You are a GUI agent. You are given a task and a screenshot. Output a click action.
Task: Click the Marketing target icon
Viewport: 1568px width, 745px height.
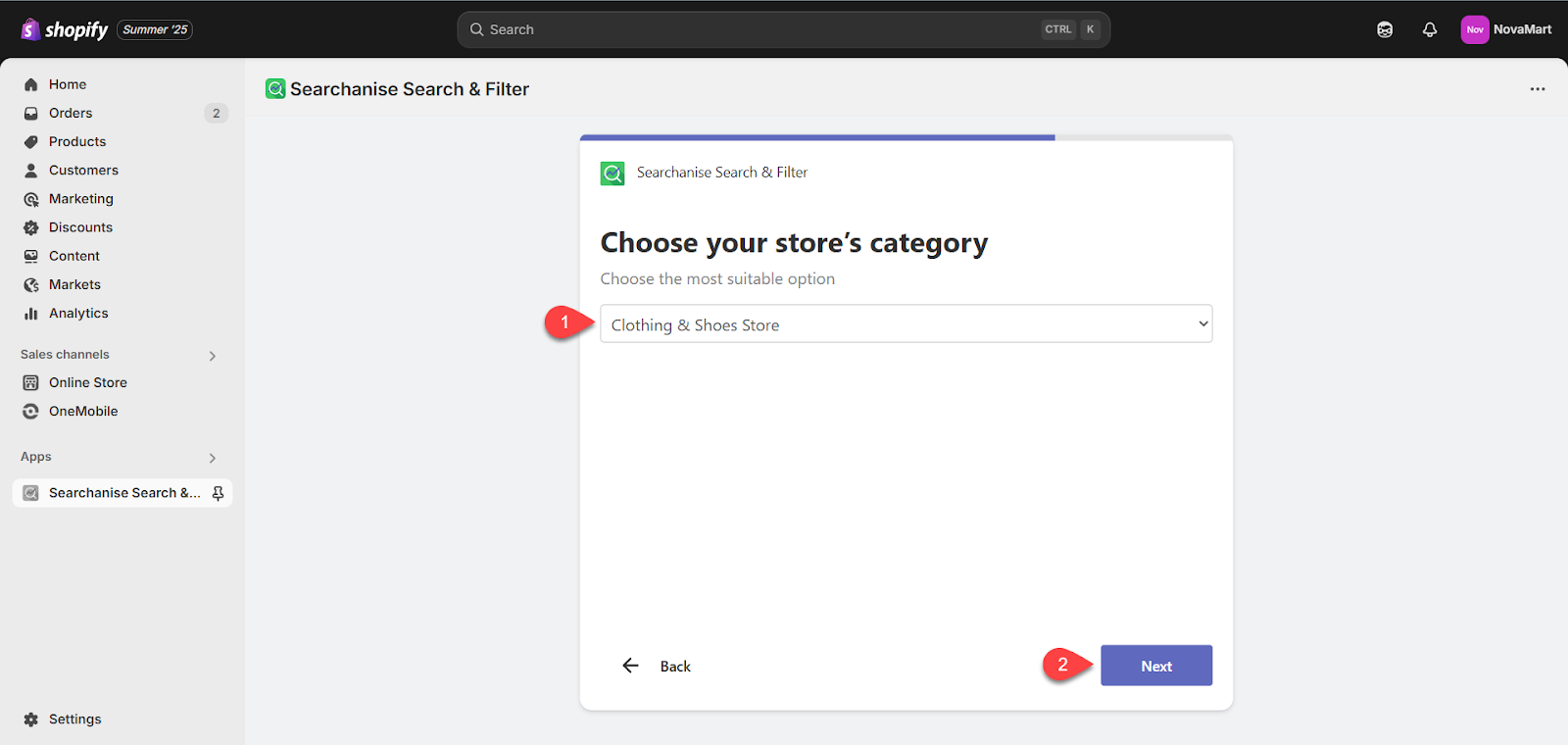tap(31, 199)
